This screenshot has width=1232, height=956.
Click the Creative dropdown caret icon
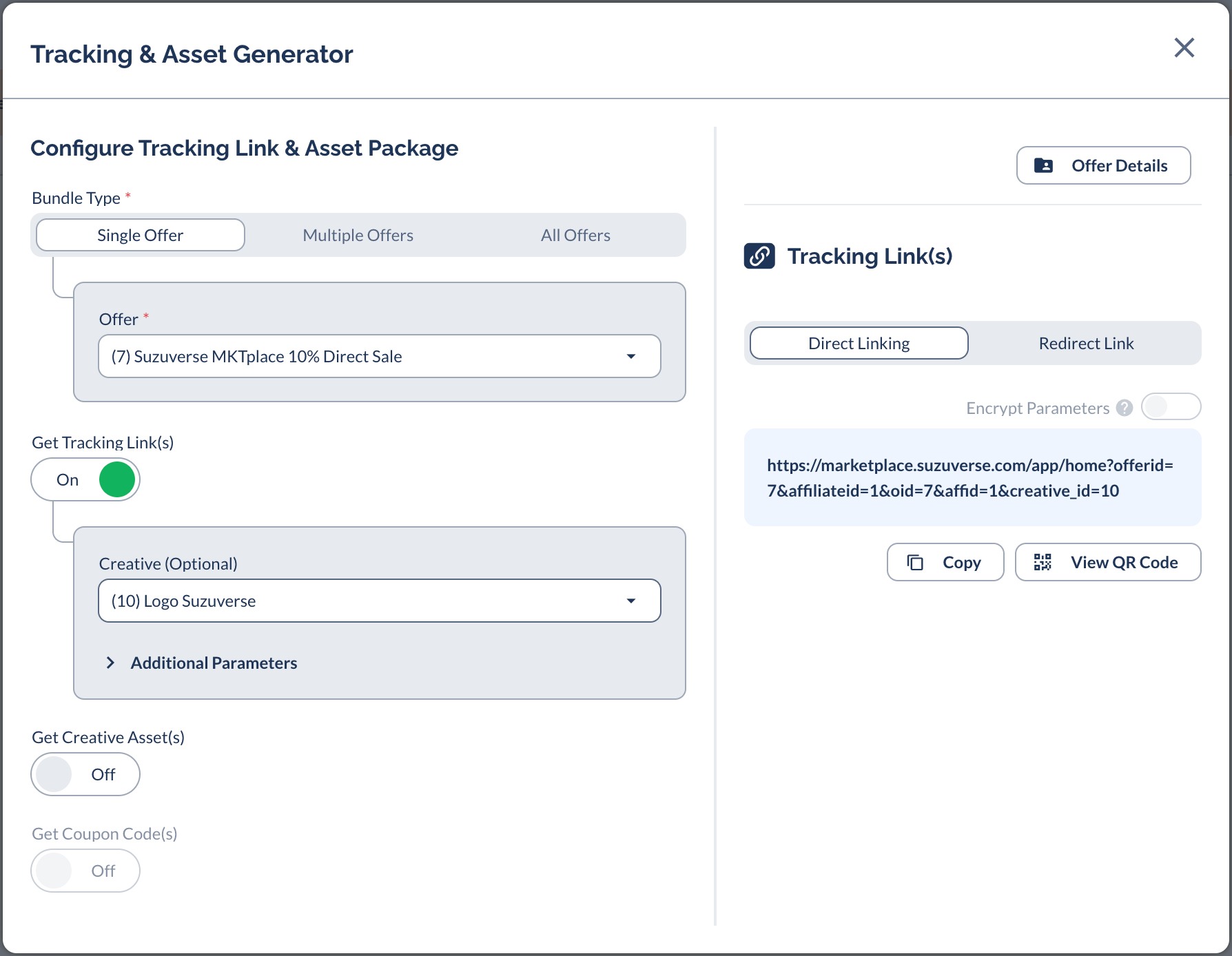point(630,601)
